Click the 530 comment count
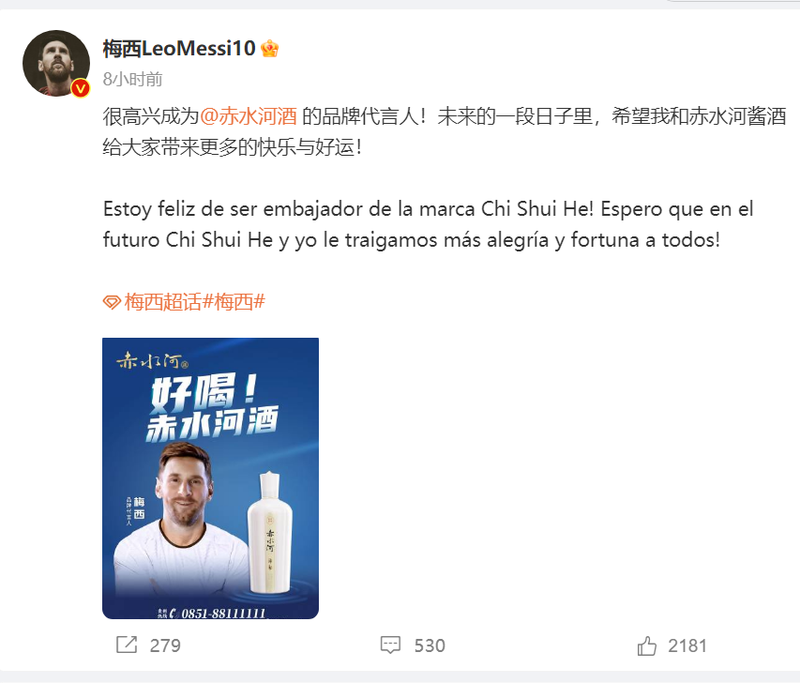Screen dimensions: 800x683 pos(430,645)
